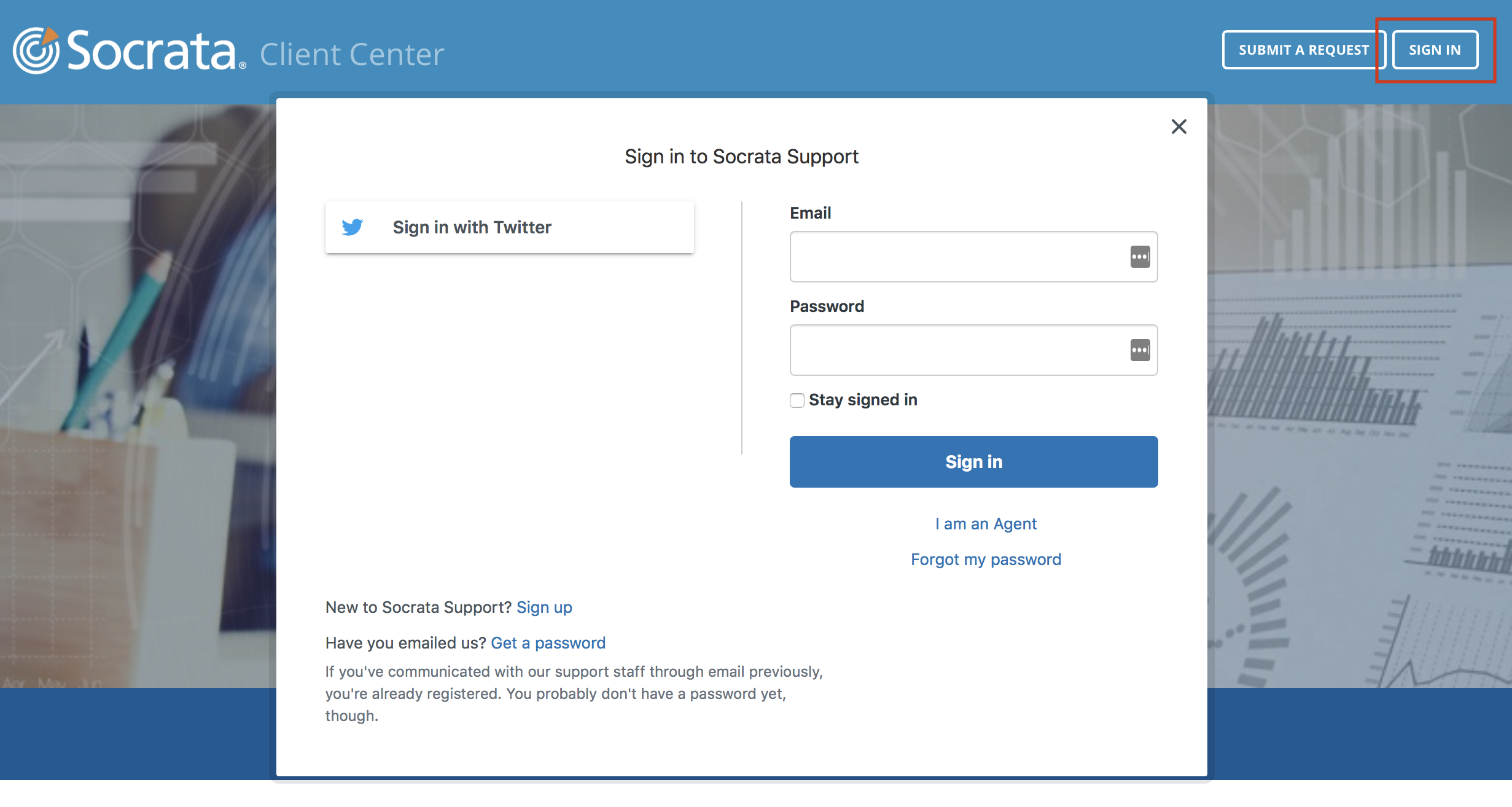1512x807 pixels.
Task: Tick the Stay signed in checkbox
Action: click(x=797, y=400)
